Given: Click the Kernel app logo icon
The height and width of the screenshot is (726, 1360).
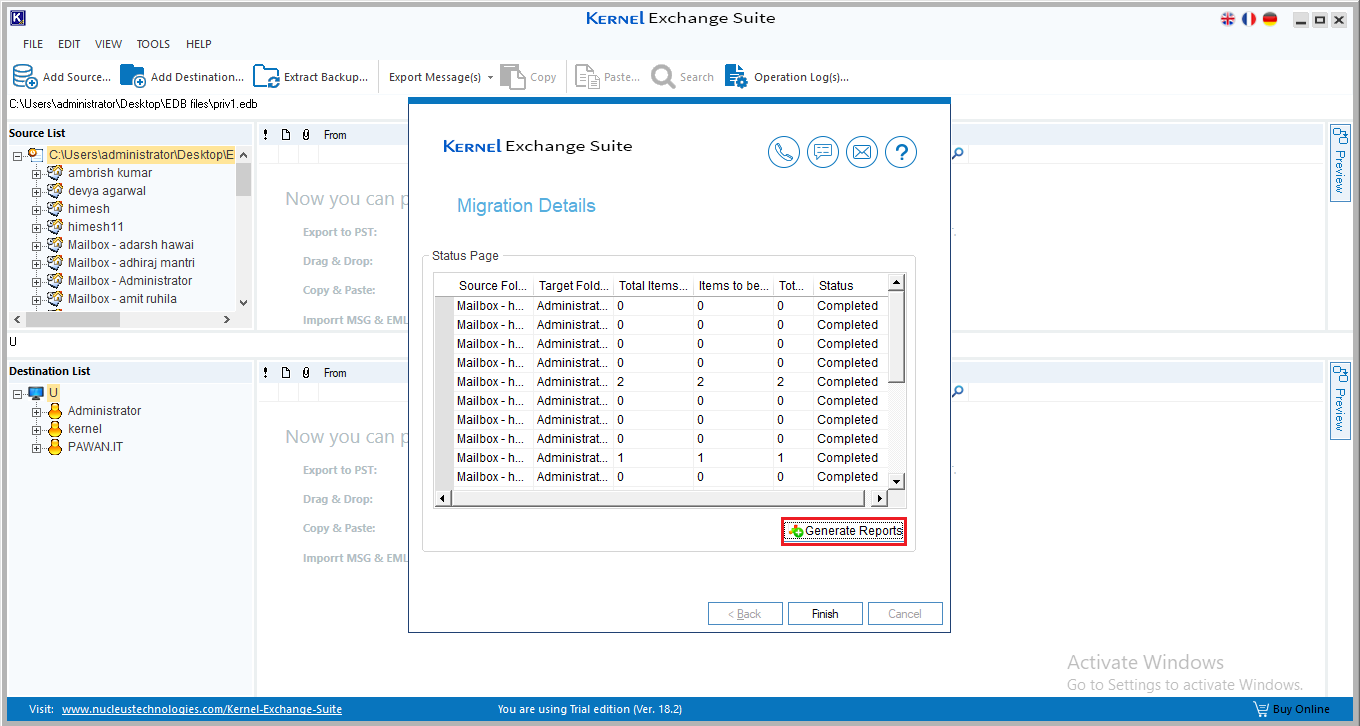Looking at the screenshot, I should pos(17,18).
